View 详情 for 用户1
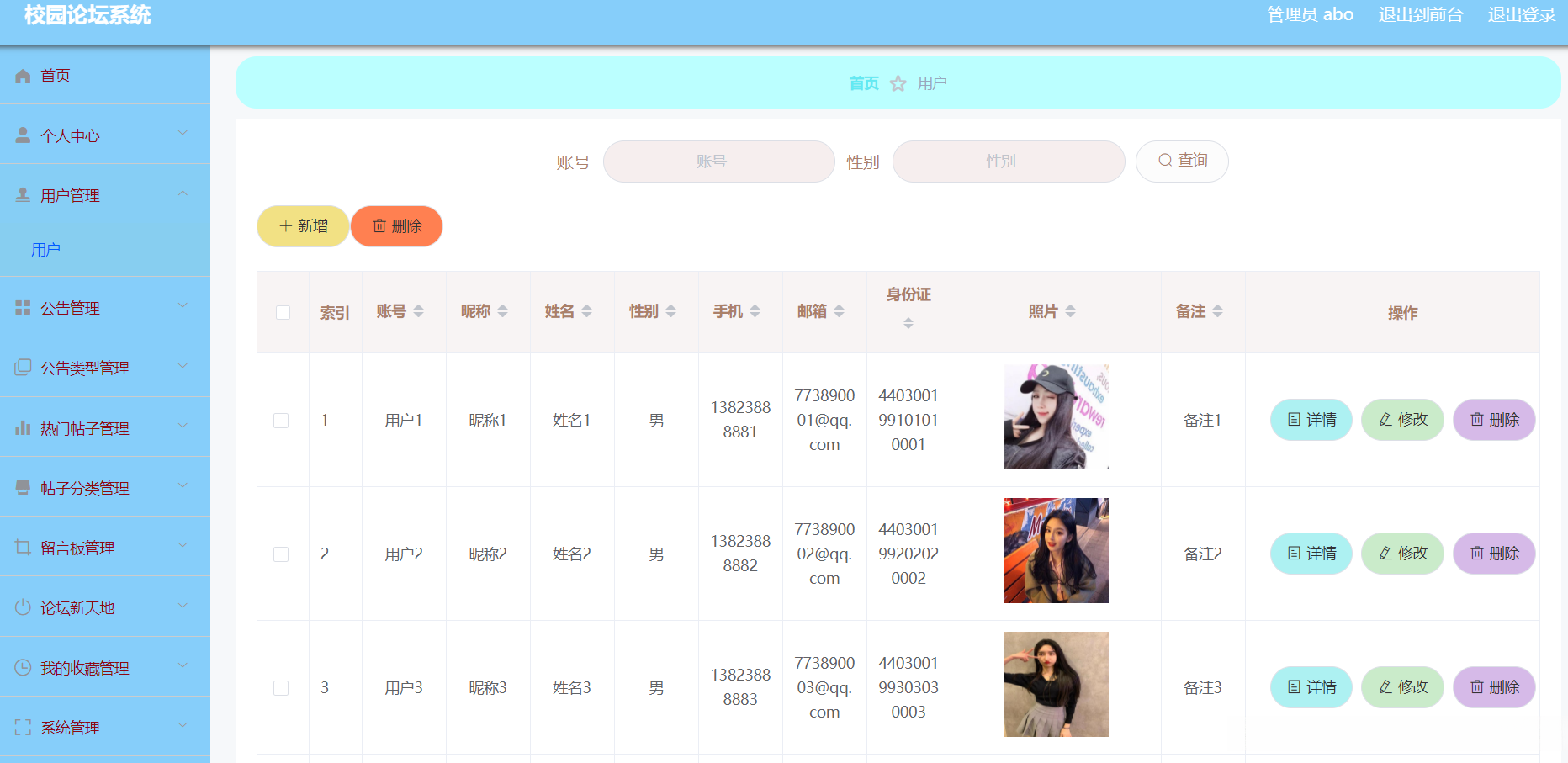 (1311, 420)
